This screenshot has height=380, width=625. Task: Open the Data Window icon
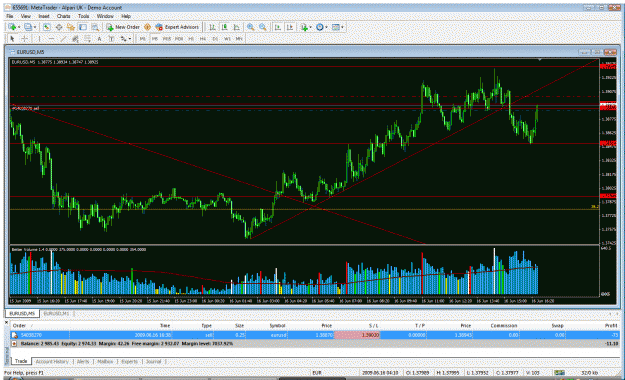pos(59,27)
